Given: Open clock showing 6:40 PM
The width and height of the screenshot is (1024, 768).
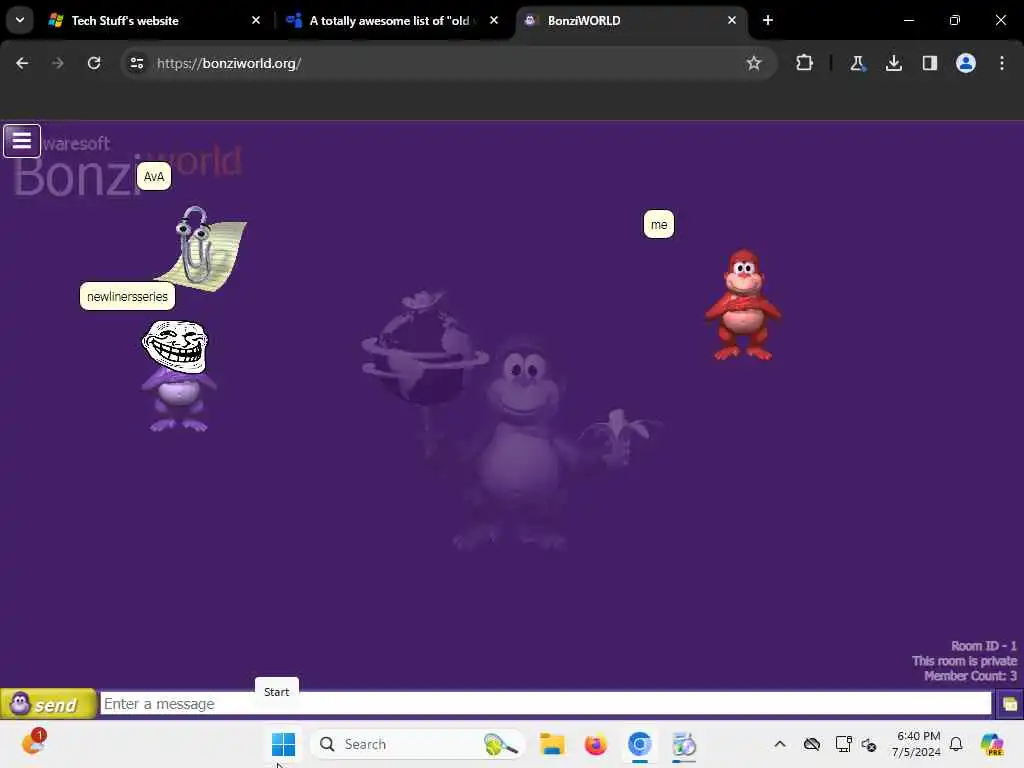Looking at the screenshot, I should click(x=916, y=744).
